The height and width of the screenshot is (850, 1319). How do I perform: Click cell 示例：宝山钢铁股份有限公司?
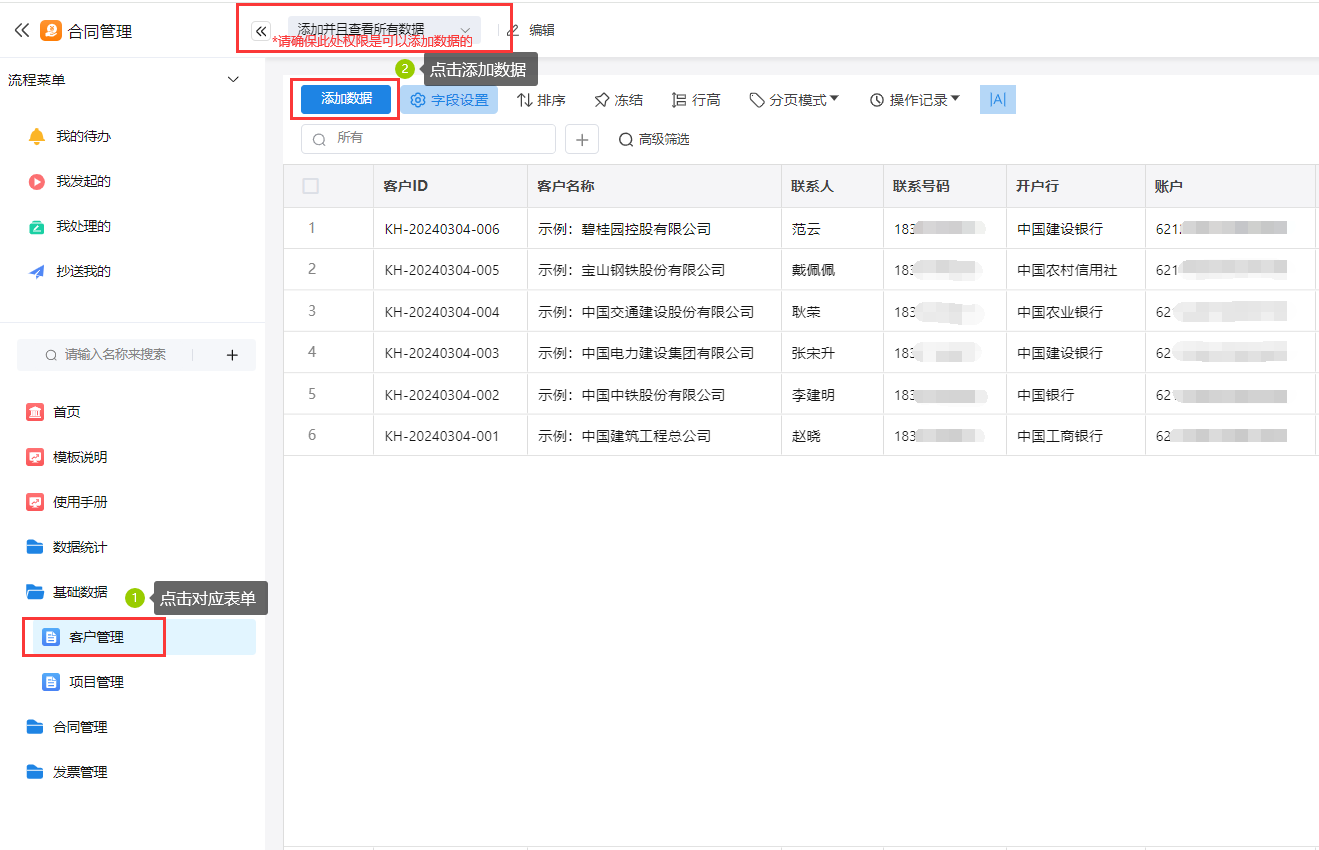click(x=654, y=270)
